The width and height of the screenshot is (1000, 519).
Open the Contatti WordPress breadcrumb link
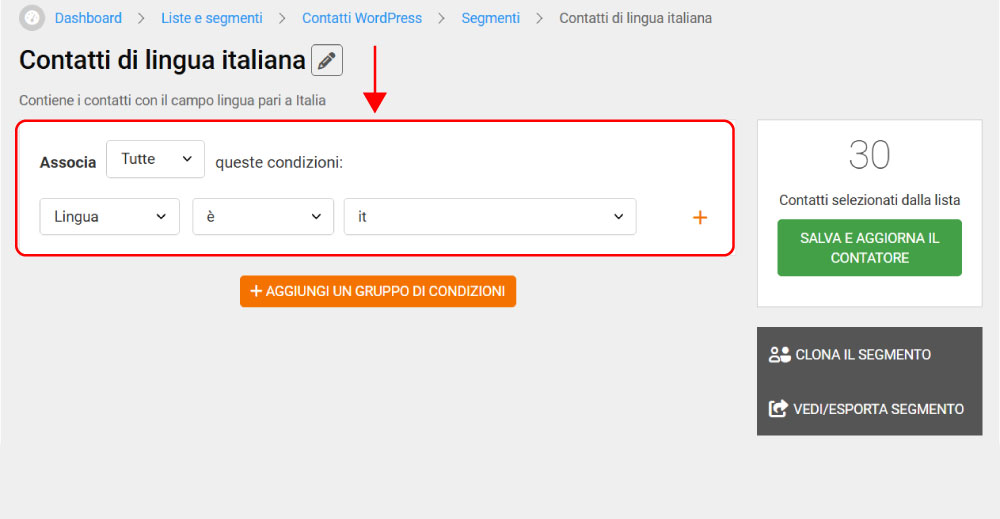[x=362, y=18]
